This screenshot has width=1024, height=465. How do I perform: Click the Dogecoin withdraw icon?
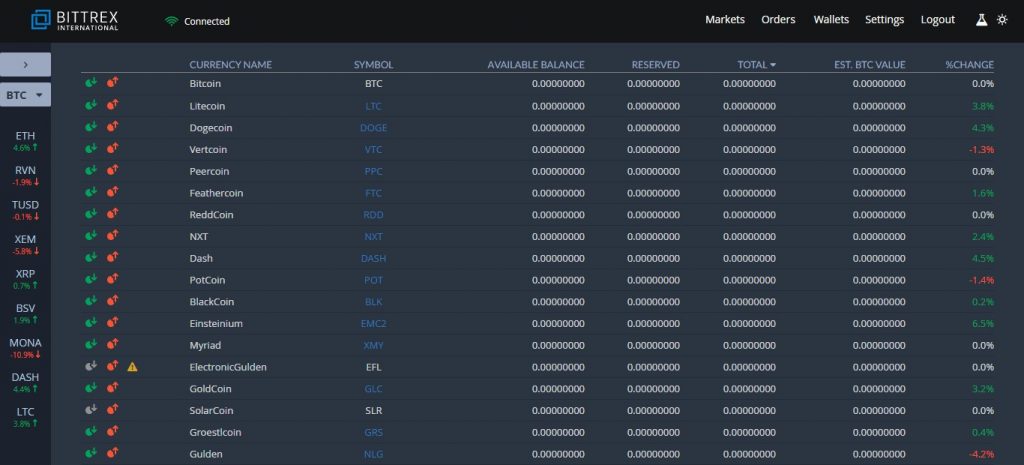[112, 127]
